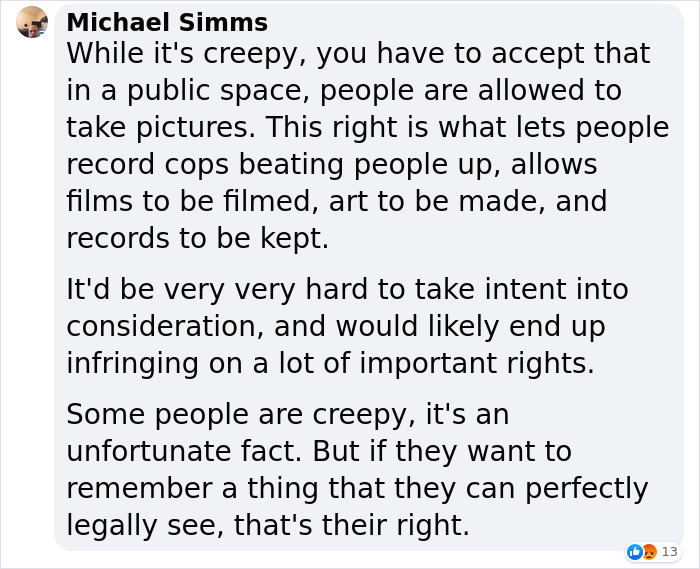Click the line starting "consideration, and would likely"
The height and width of the screenshot is (569, 700).
click(336, 327)
